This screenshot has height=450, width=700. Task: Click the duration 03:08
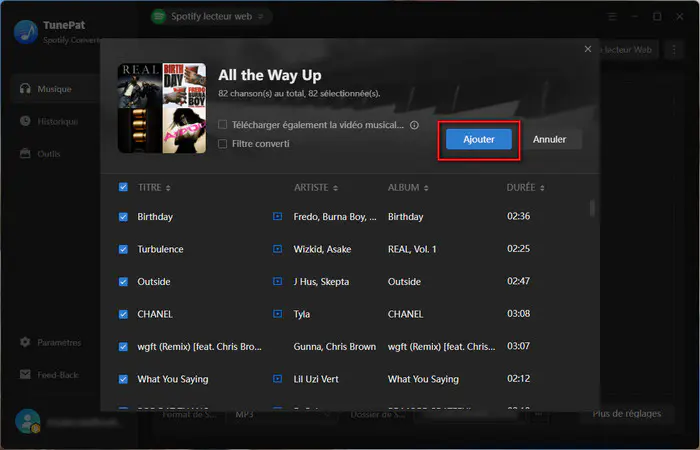point(518,314)
